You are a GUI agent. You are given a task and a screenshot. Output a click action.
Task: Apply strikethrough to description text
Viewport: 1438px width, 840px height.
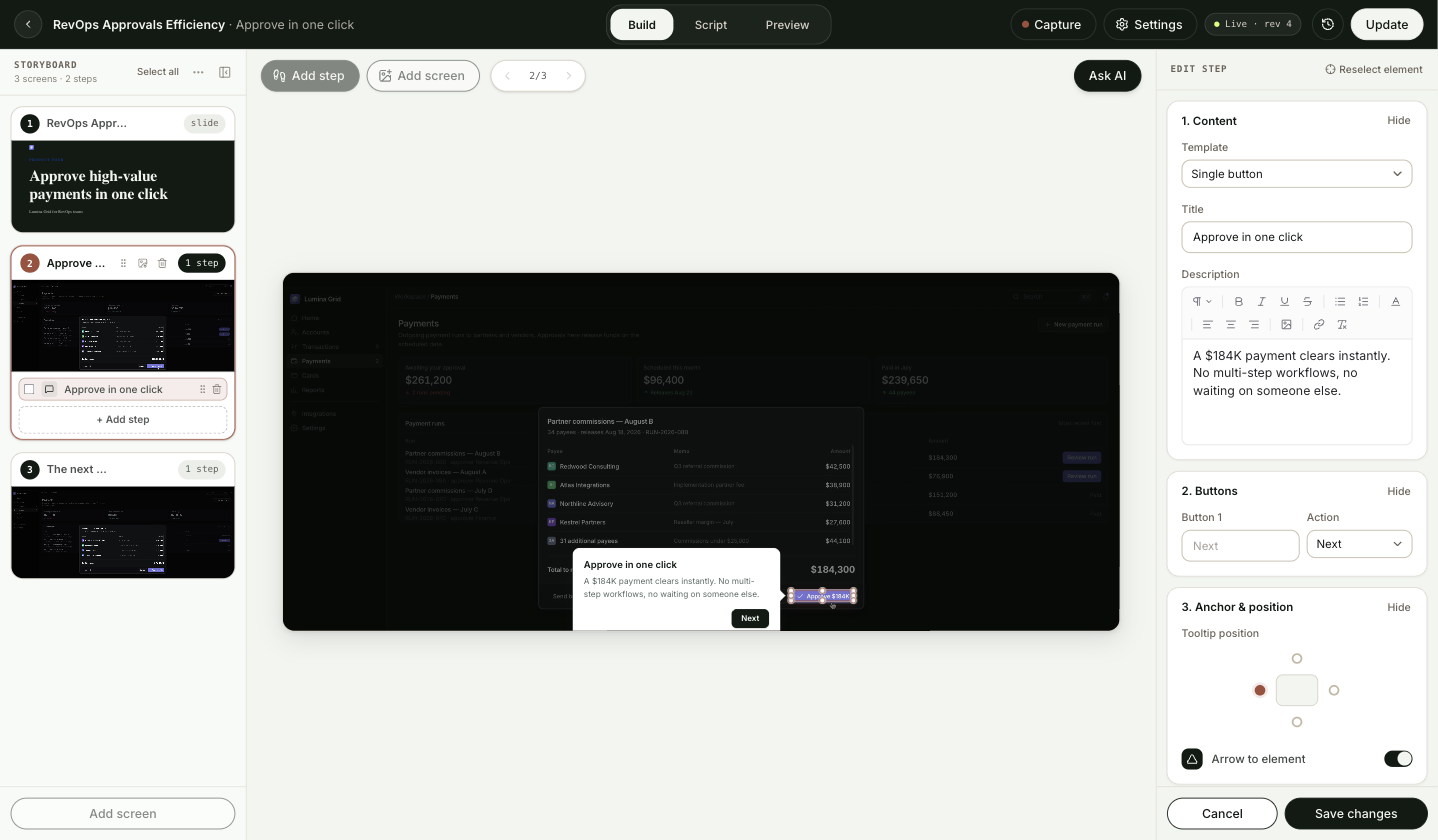pos(1307,301)
